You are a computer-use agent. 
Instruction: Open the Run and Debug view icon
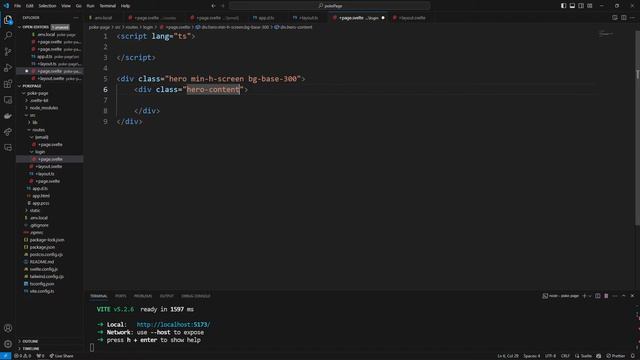(8, 68)
